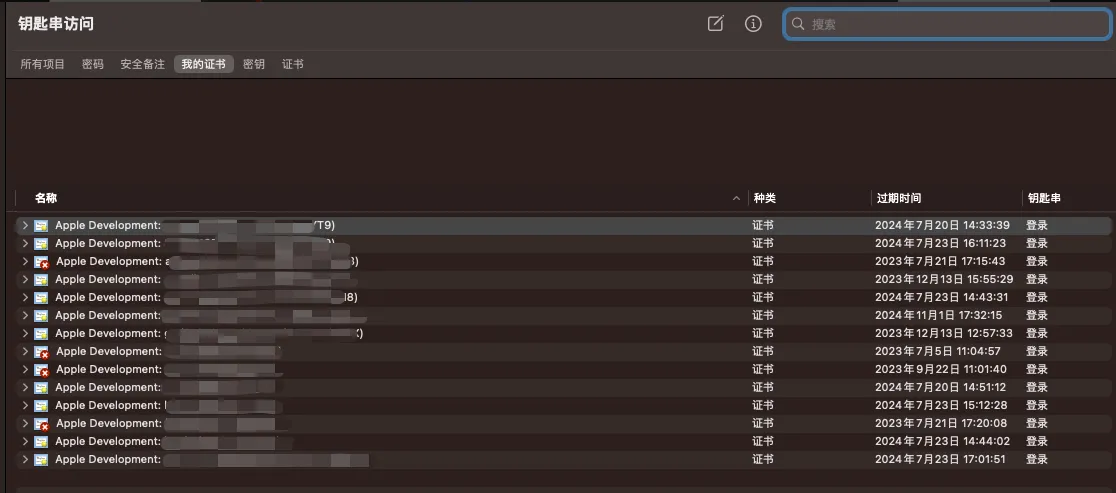Expand the certificate expiring 2024年7月23日 15:12:28
The image size is (1116, 493).
point(25,406)
